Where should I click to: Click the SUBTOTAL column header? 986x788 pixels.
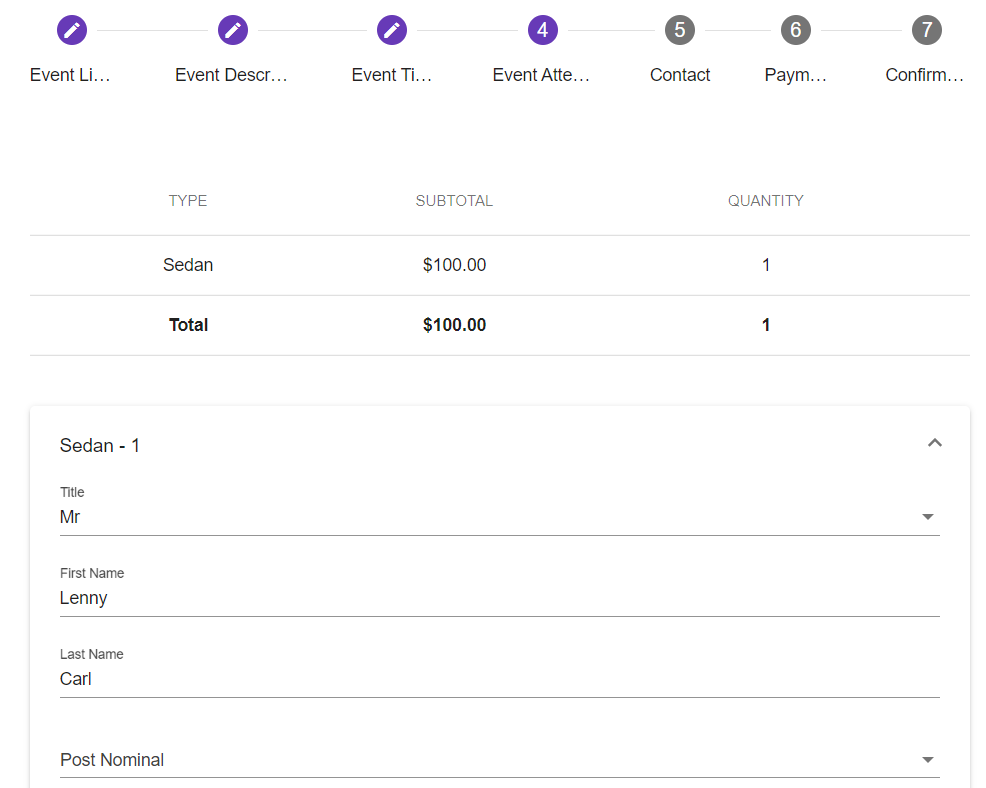(x=454, y=201)
